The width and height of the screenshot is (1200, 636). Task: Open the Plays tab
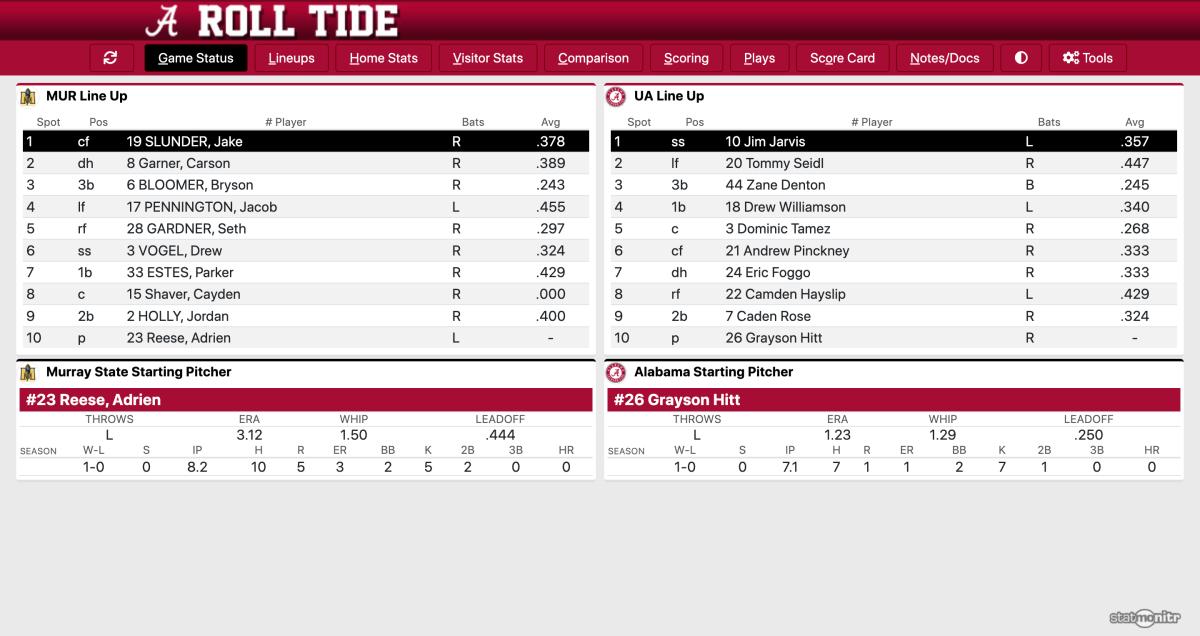760,58
